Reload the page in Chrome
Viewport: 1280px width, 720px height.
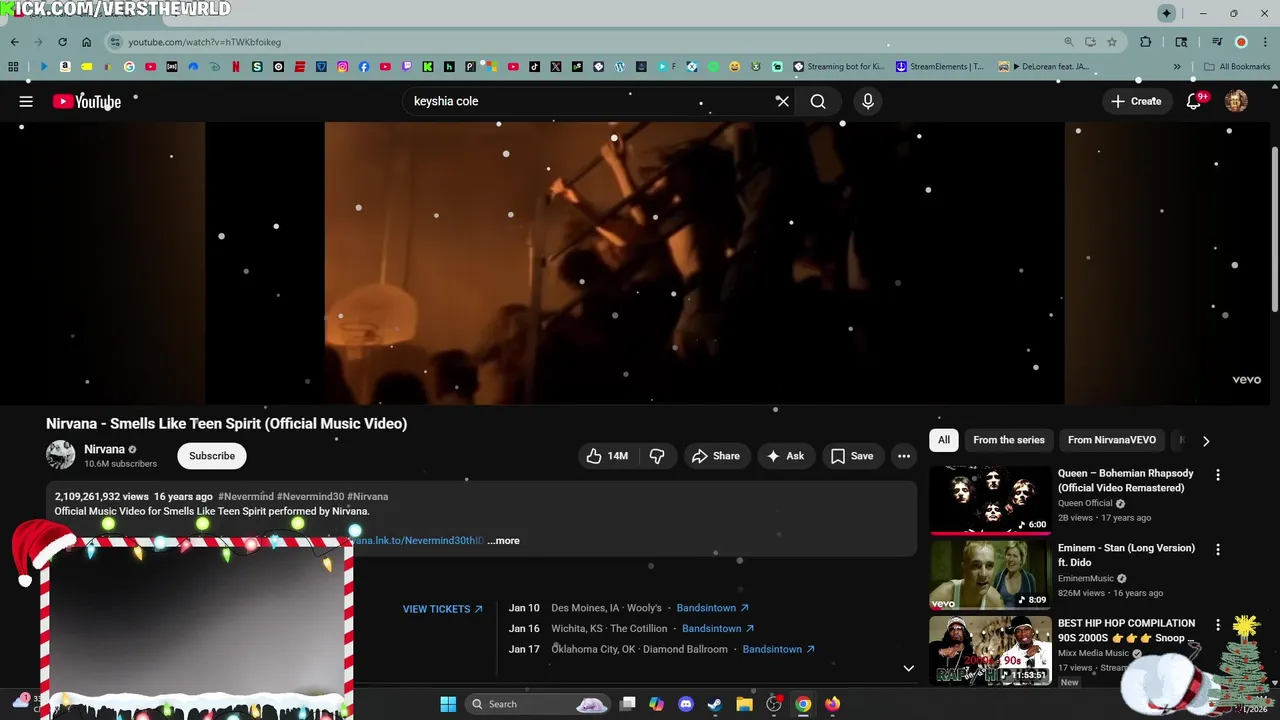(x=62, y=42)
